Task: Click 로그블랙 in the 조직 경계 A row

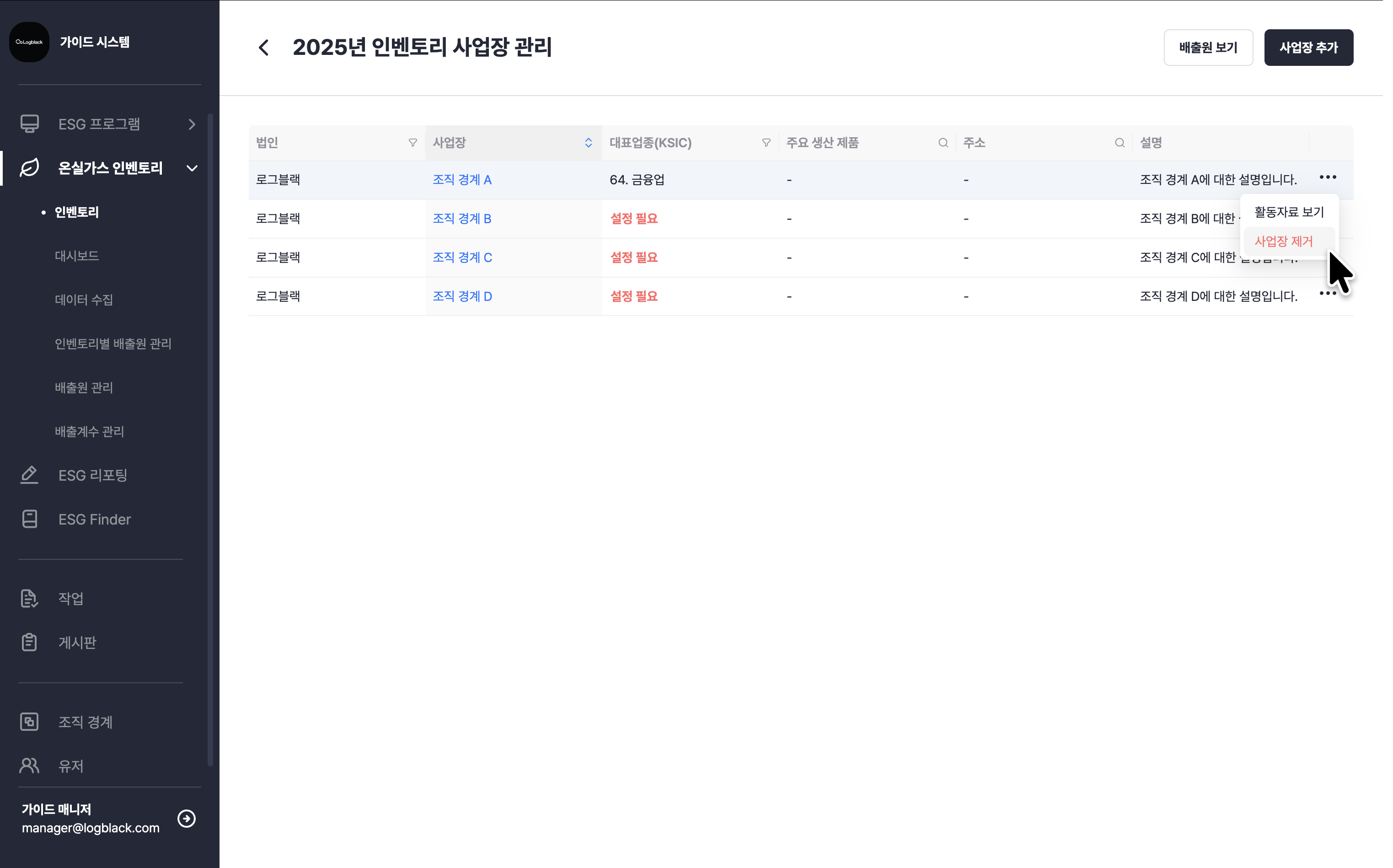Action: pyautogui.click(x=278, y=180)
